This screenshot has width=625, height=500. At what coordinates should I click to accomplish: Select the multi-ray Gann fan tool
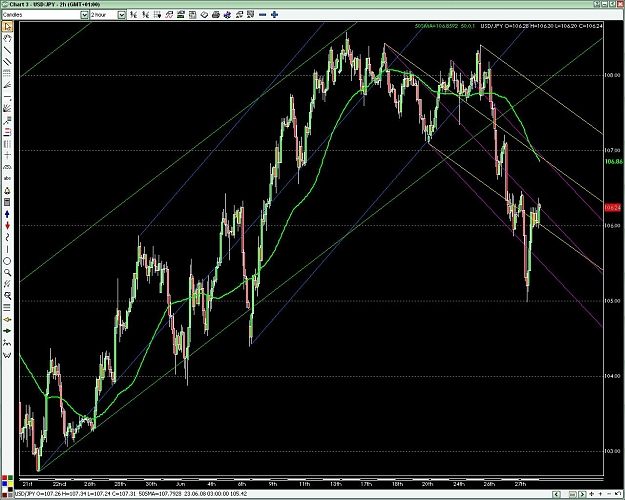point(7,108)
